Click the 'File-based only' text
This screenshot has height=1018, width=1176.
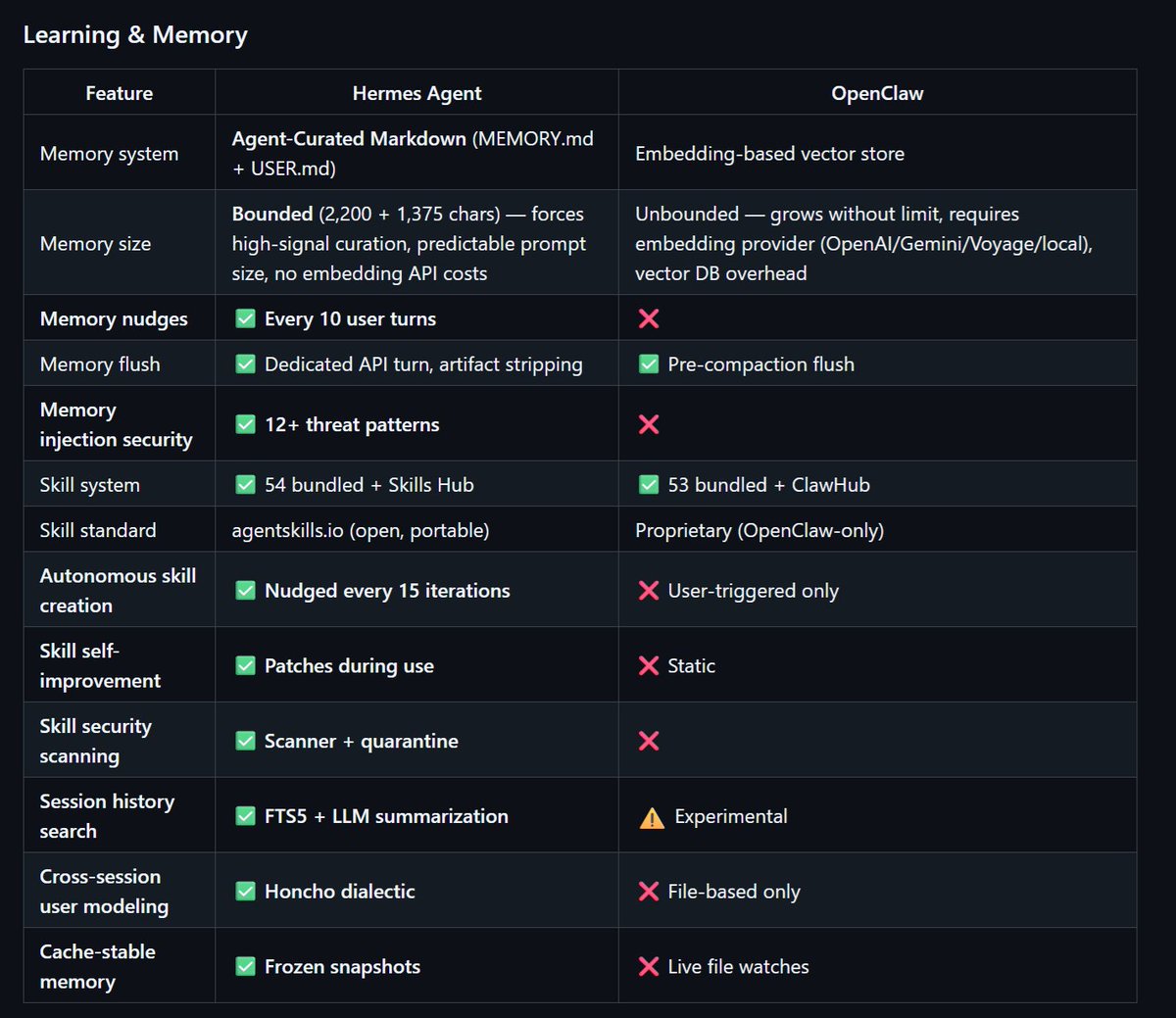(734, 892)
